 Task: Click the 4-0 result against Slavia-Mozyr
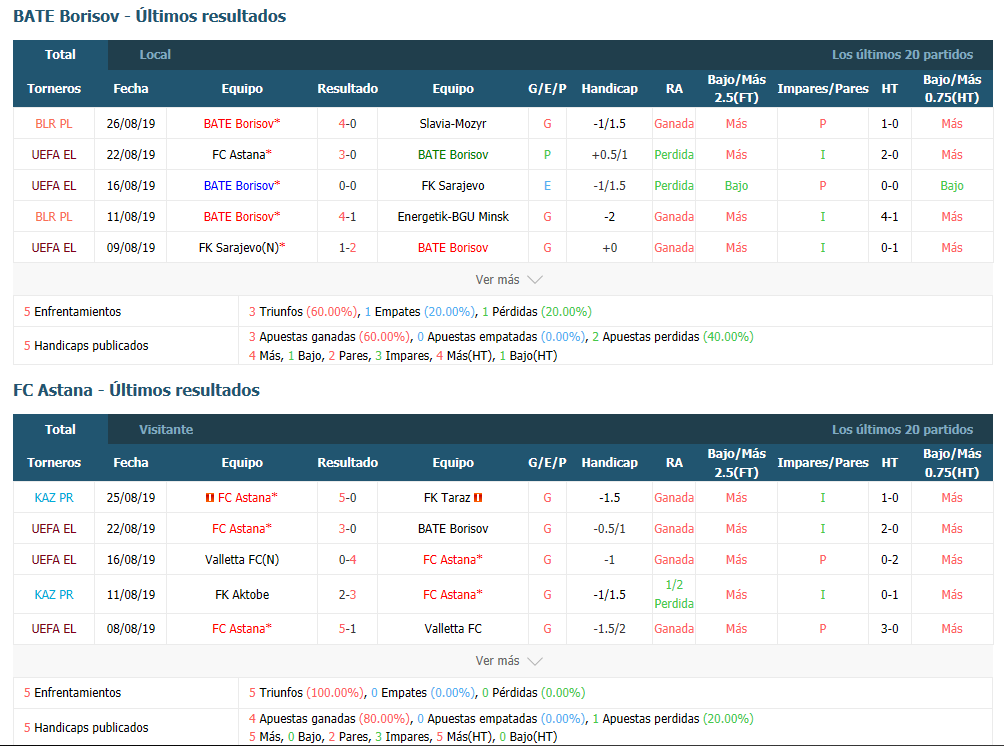point(347,124)
